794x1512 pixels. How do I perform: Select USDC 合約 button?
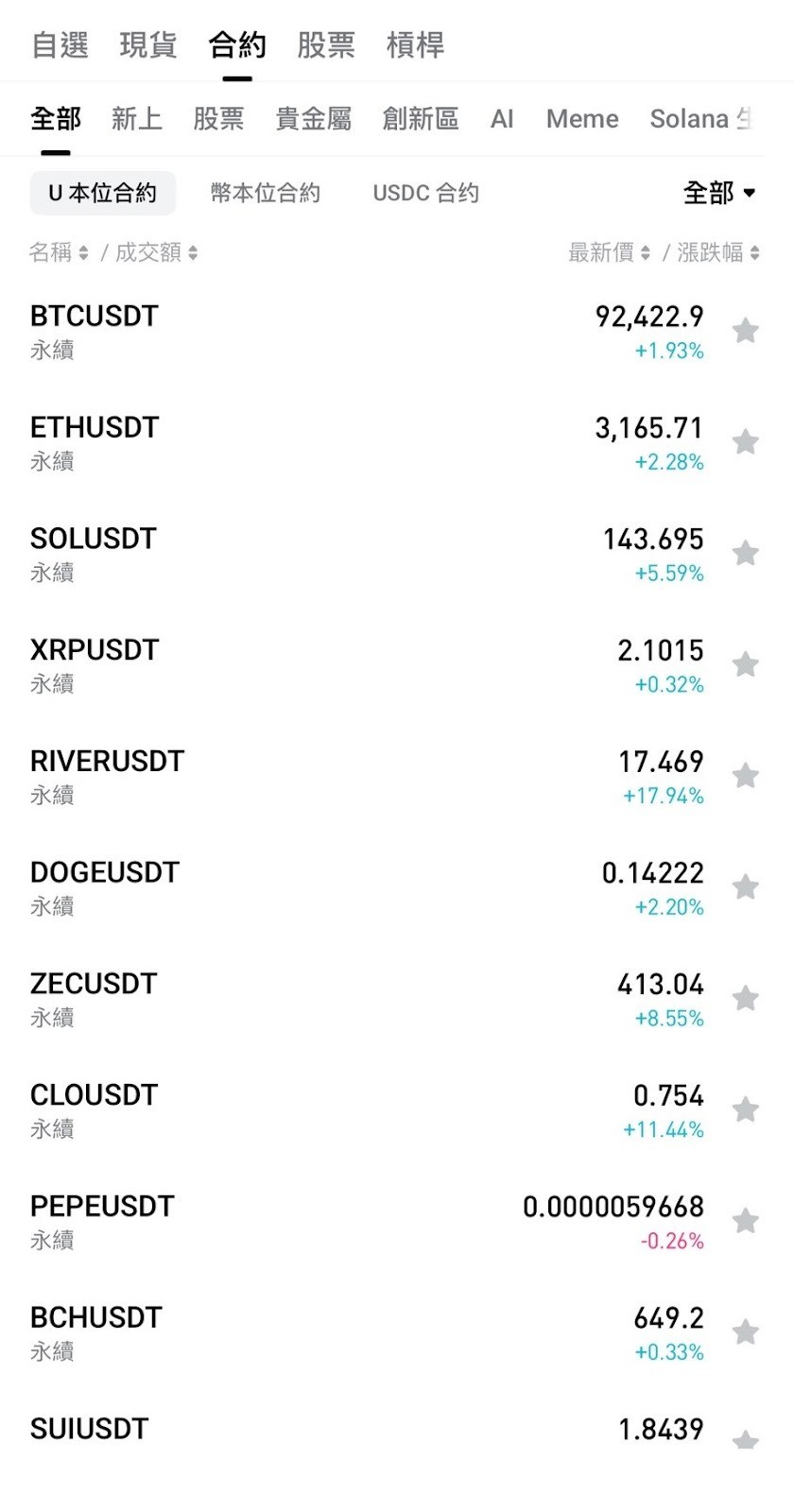coord(426,193)
